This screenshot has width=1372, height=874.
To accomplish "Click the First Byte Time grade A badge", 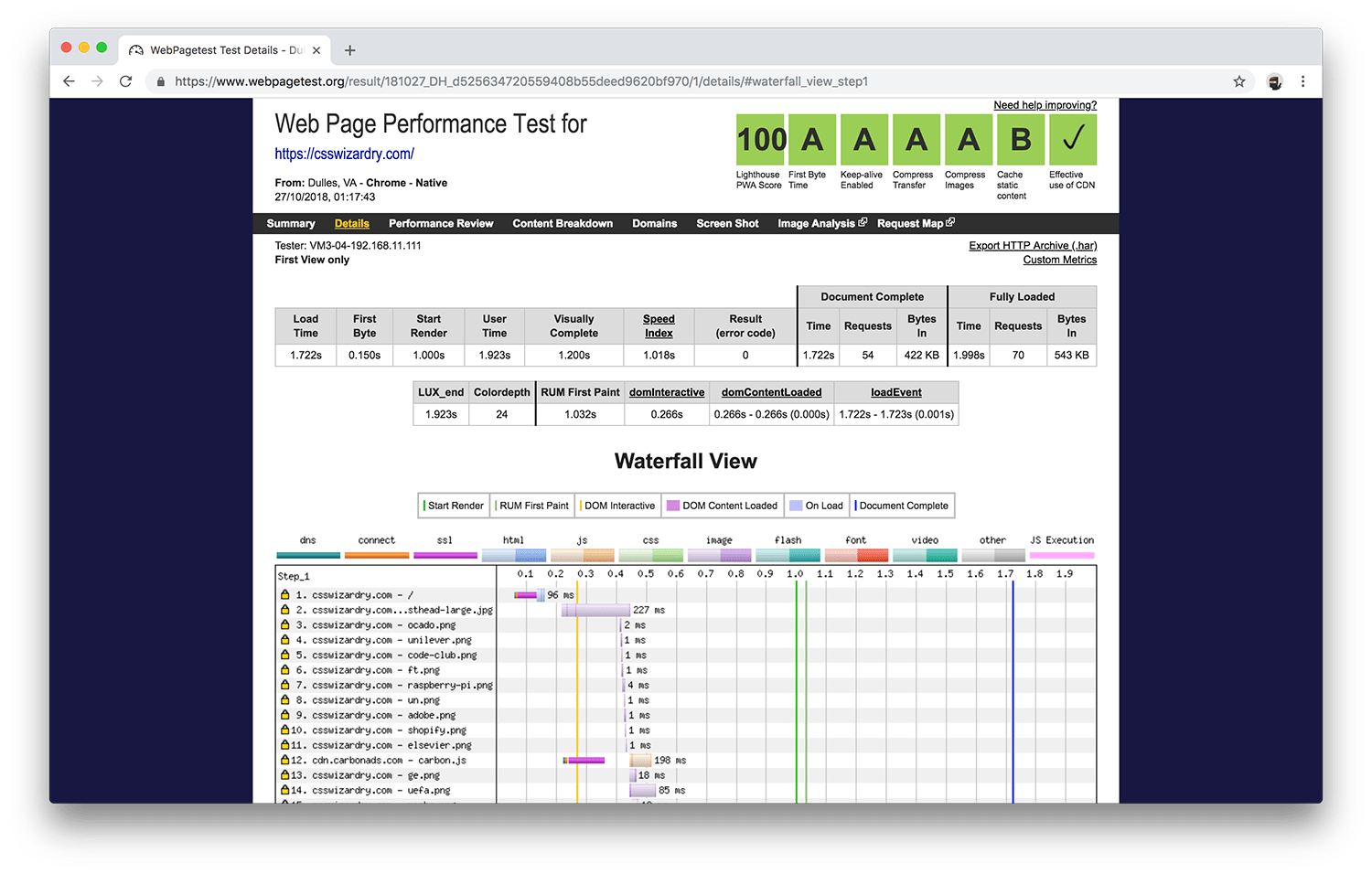I will pos(812,140).
